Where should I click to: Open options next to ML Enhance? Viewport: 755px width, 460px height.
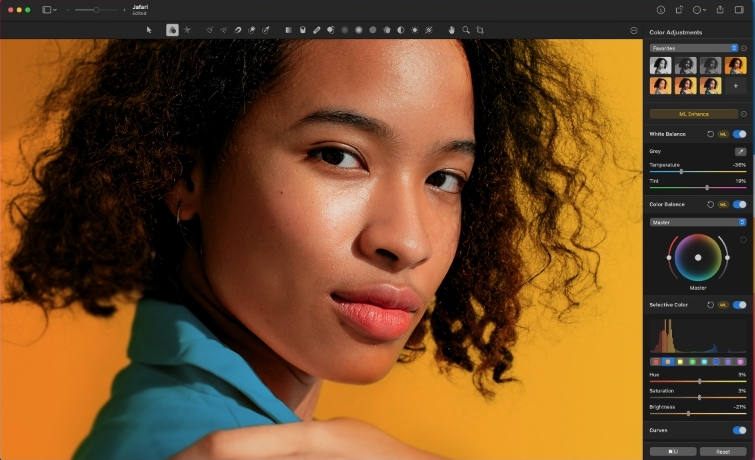click(743, 114)
